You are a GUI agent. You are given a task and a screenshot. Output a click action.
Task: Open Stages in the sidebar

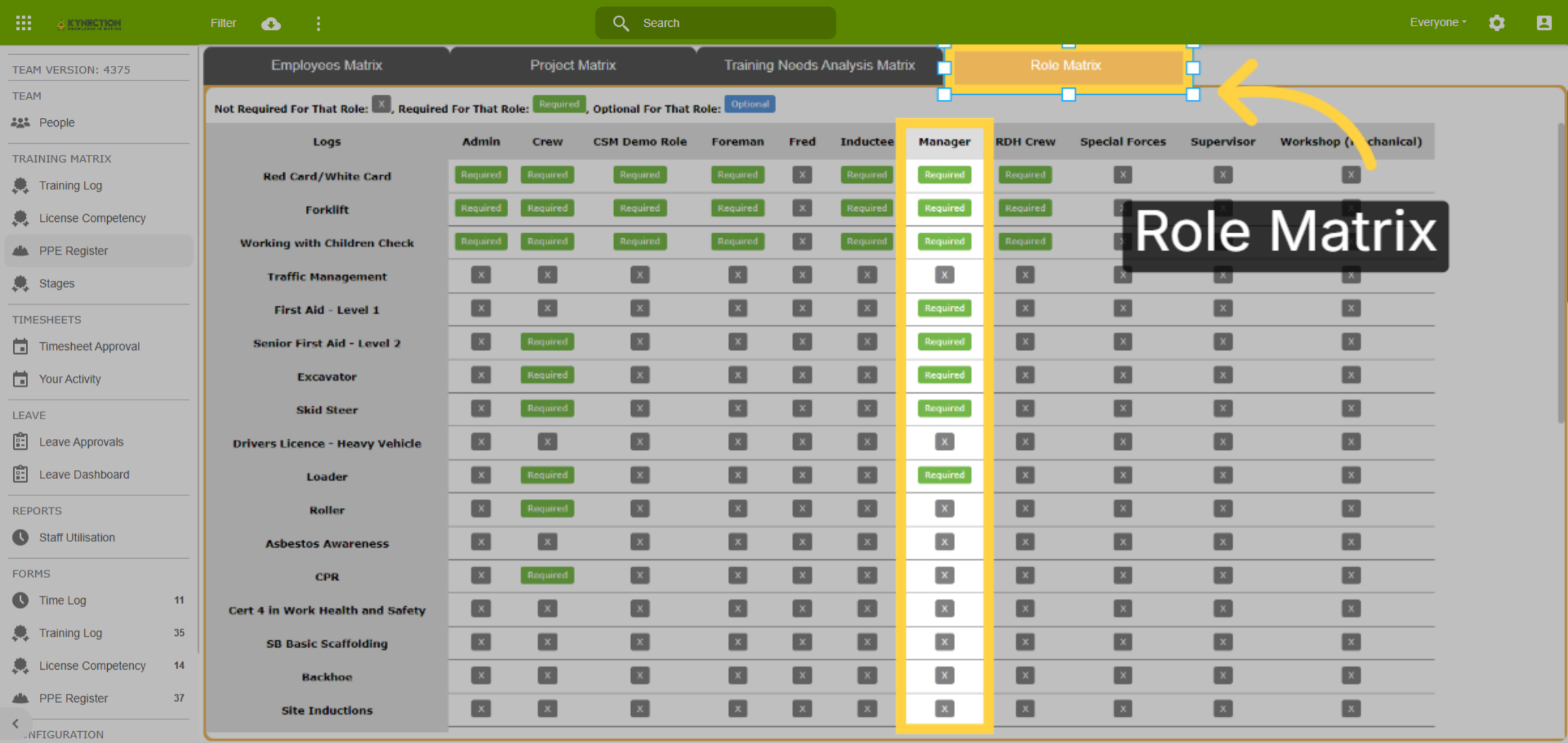tap(57, 283)
